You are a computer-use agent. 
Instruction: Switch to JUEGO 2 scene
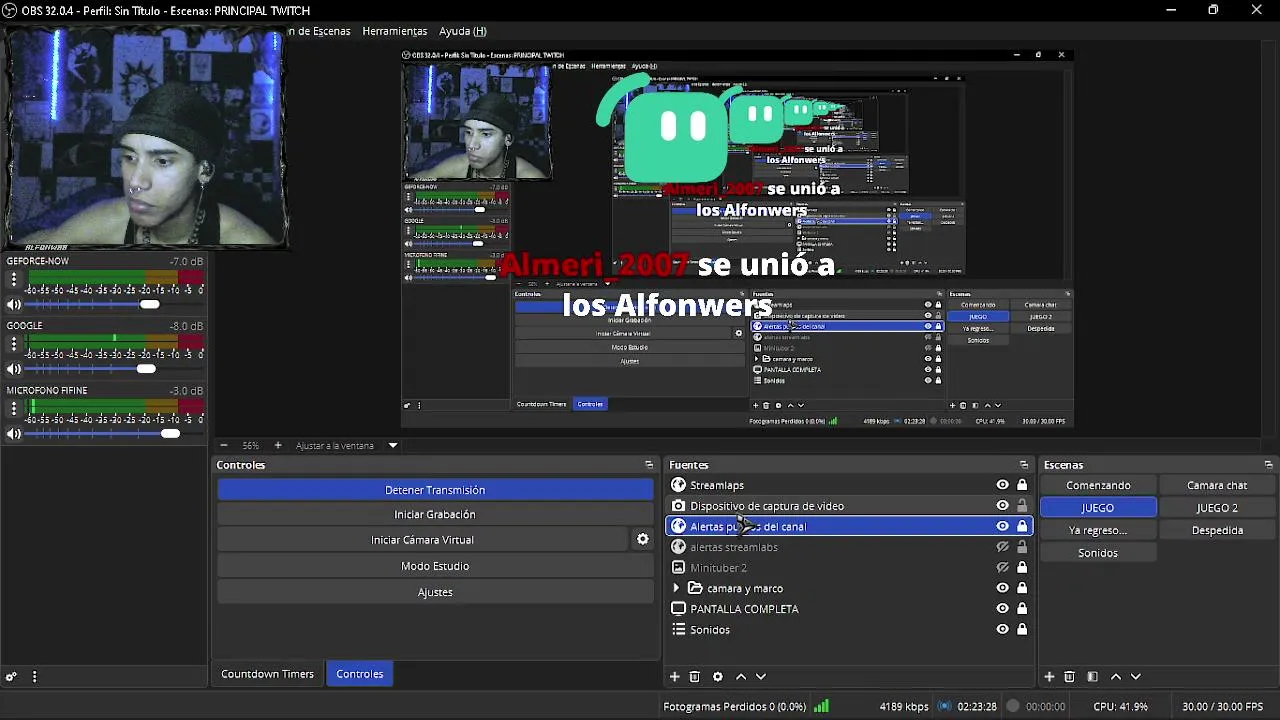[1217, 508]
